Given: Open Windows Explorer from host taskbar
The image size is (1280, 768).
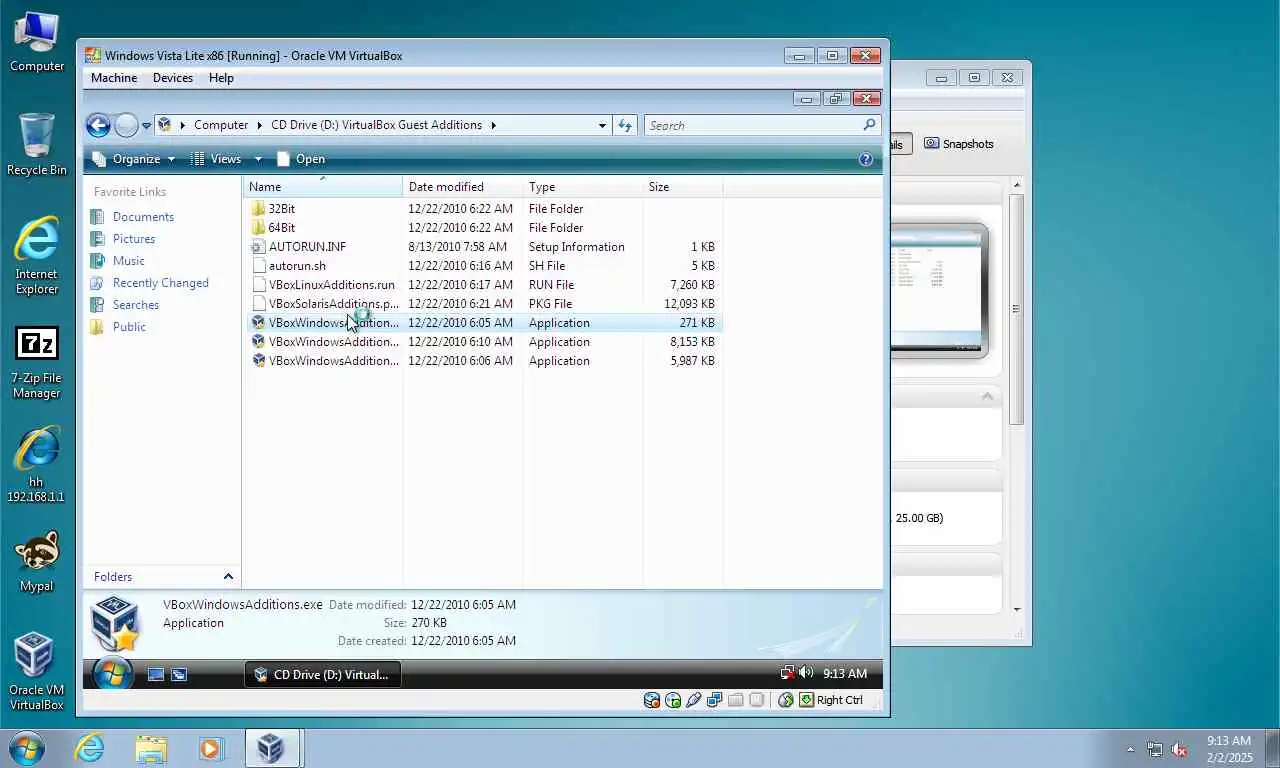Looking at the screenshot, I should point(151,748).
